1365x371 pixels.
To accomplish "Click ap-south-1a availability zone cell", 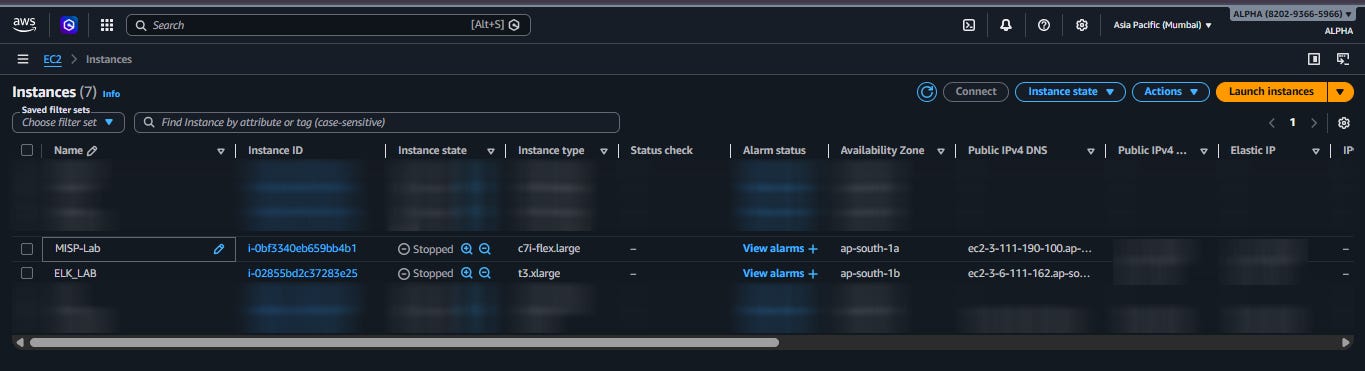I will click(x=870, y=249).
